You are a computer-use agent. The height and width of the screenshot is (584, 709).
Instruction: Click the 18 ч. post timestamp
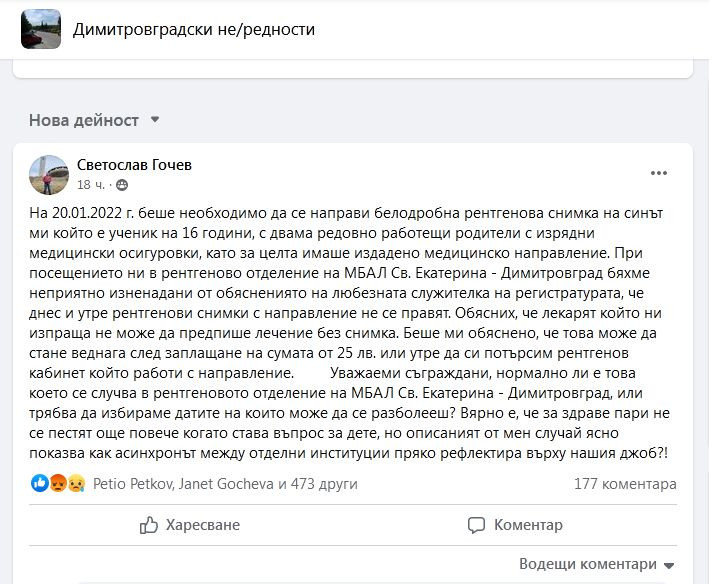point(90,185)
